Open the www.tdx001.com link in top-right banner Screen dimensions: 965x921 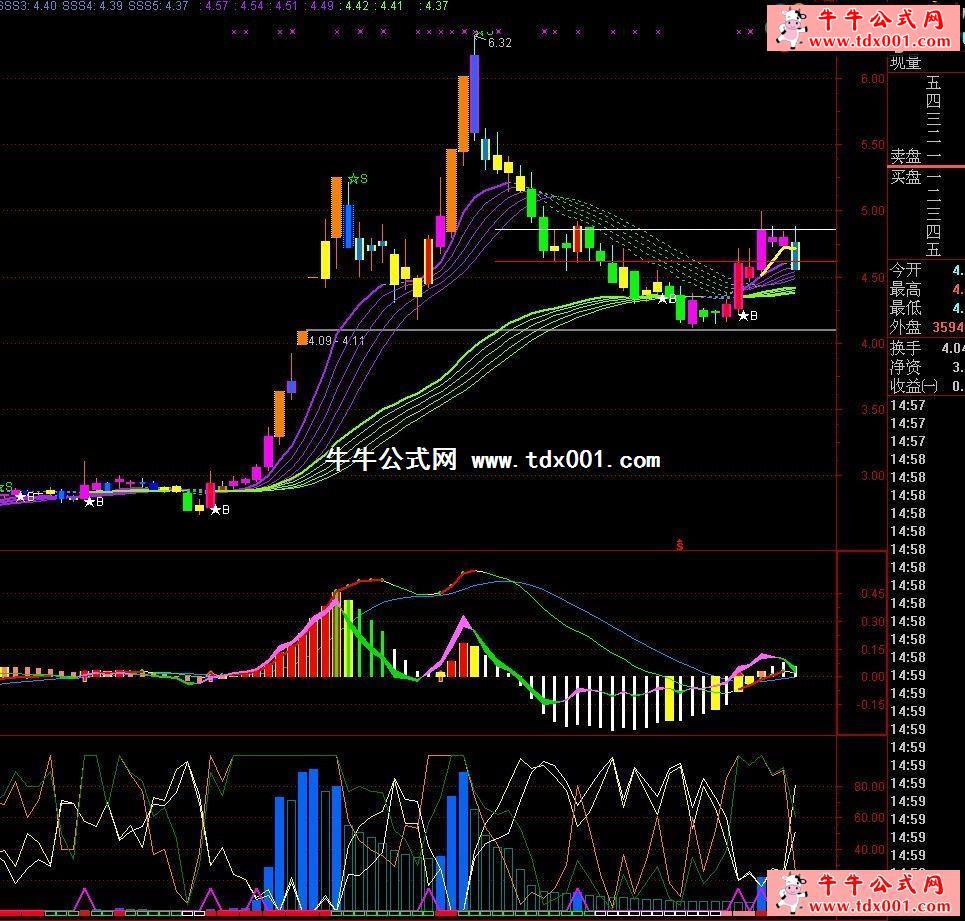pyautogui.click(x=879, y=41)
